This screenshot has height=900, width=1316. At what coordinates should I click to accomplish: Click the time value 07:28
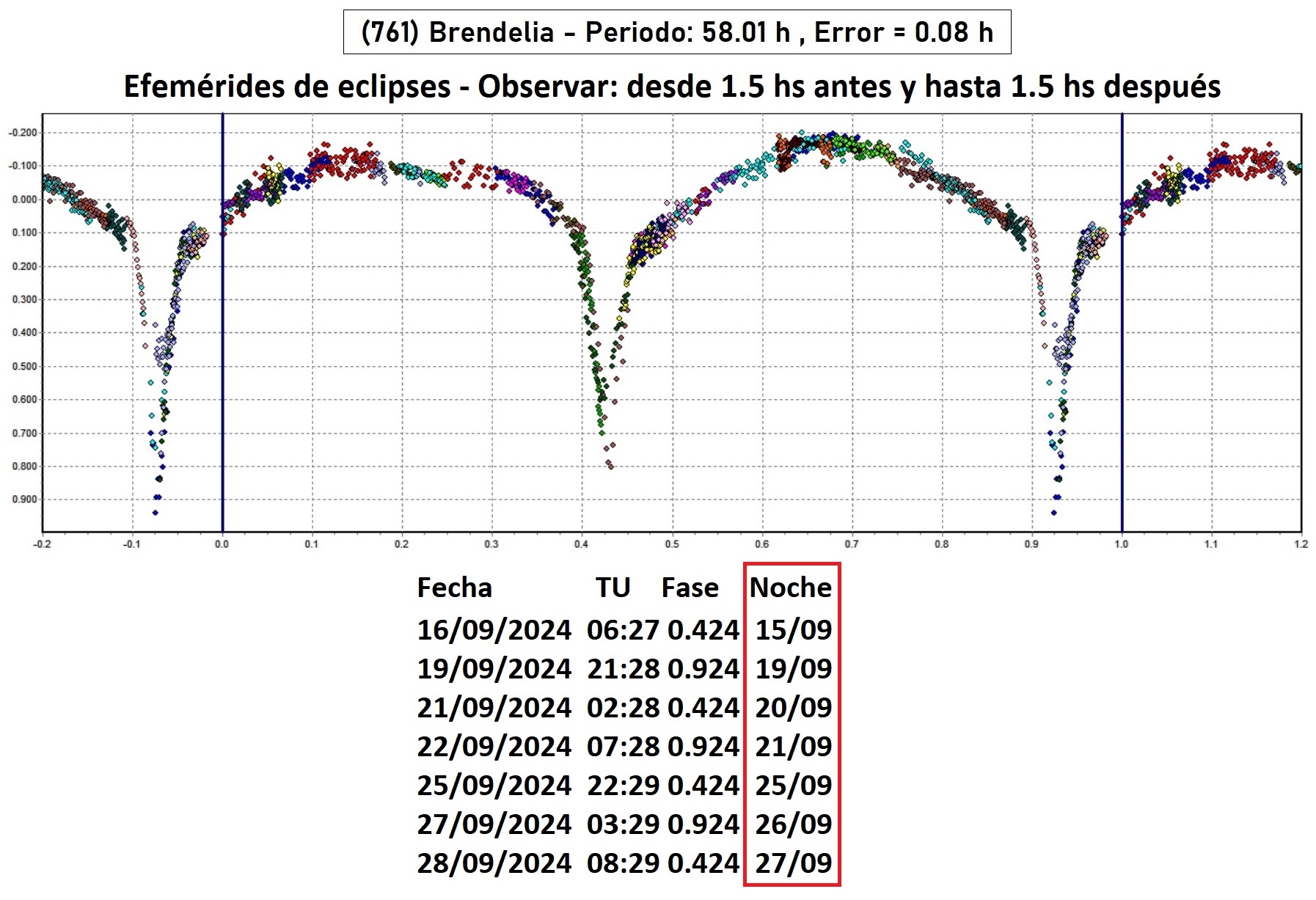coord(624,747)
